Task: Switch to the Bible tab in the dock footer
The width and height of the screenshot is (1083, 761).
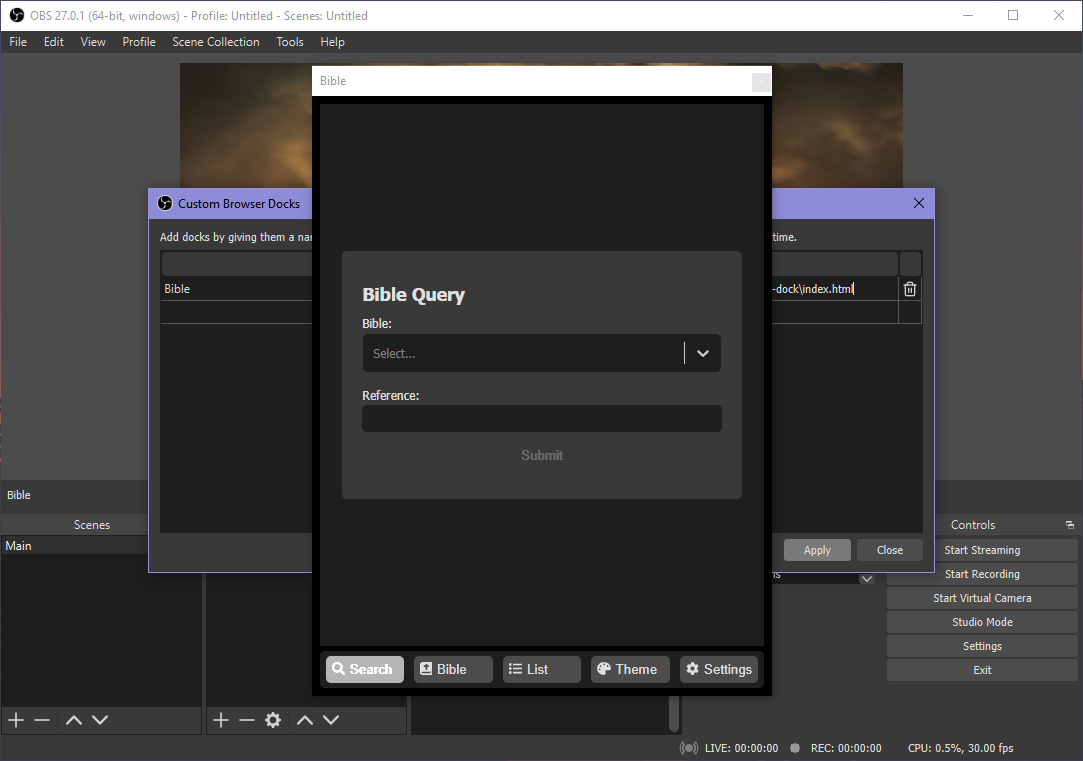Action: tap(452, 669)
